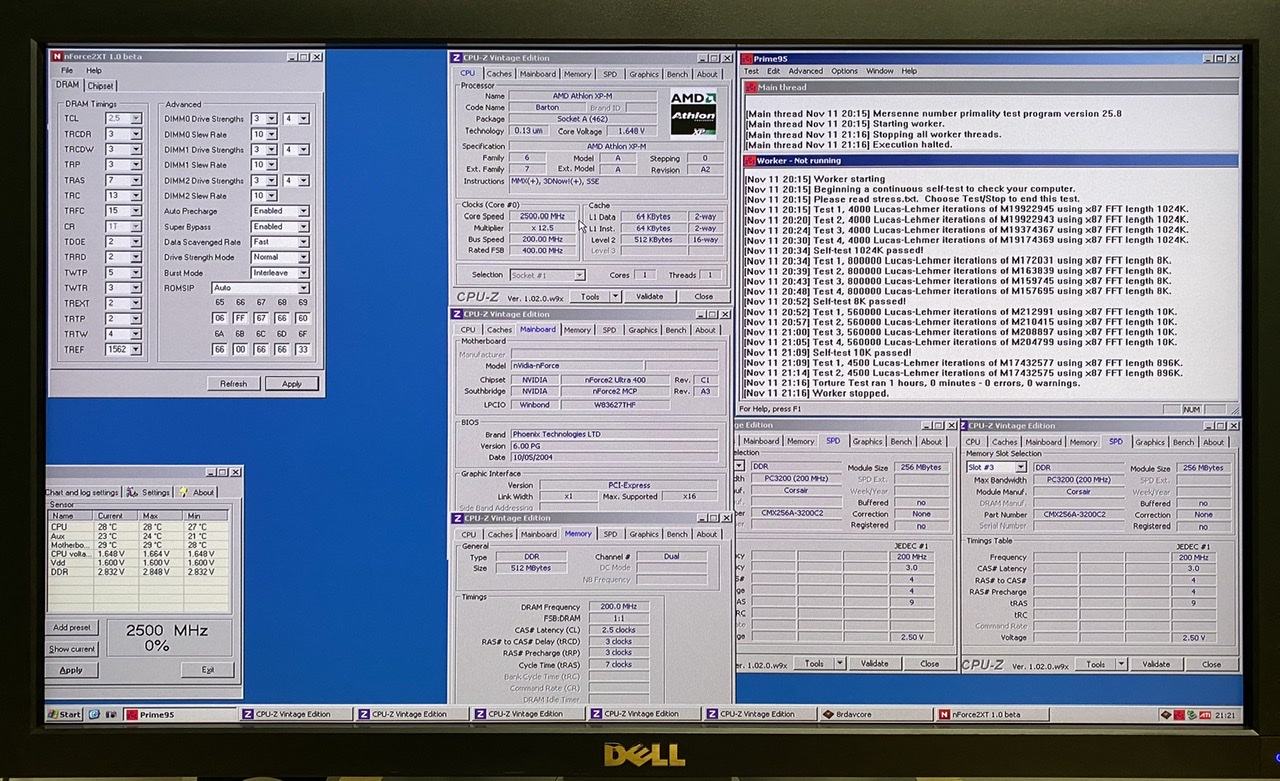Open File menu in nForce2XT
Viewport: 1280px width, 781px height.
pyautogui.click(x=67, y=71)
